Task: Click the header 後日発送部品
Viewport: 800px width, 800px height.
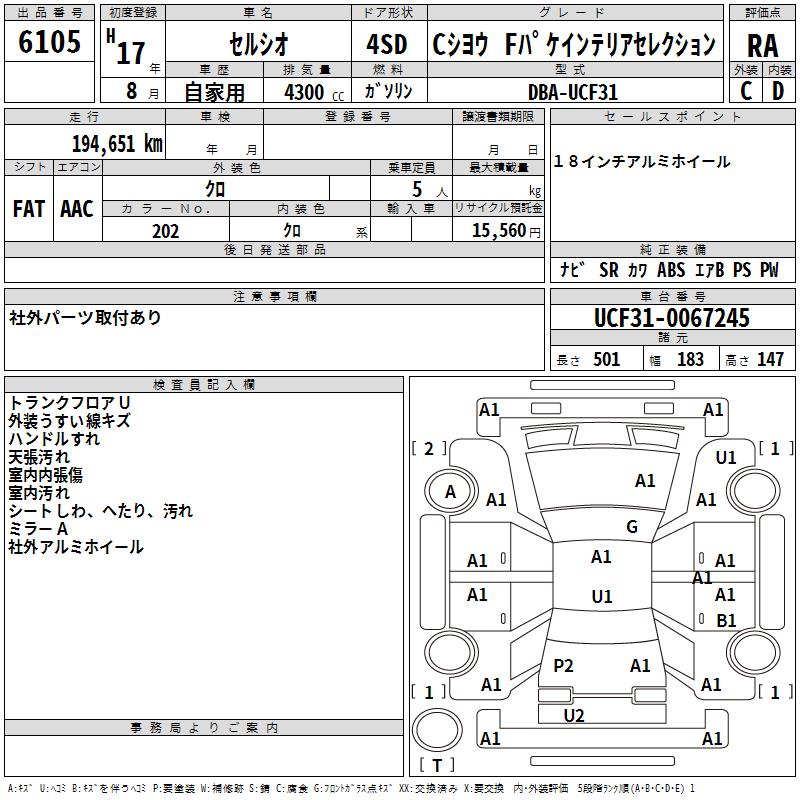Action: (275, 249)
